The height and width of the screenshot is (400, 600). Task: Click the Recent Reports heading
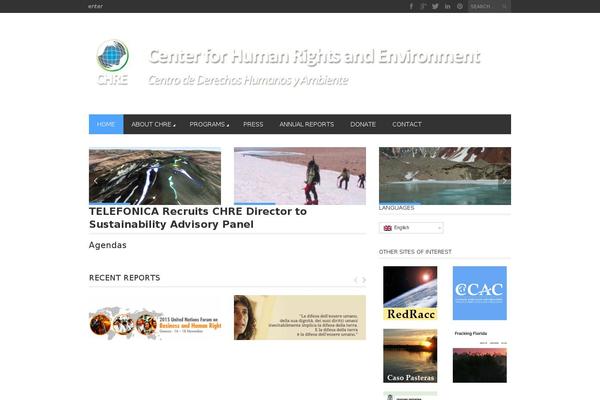point(124,278)
